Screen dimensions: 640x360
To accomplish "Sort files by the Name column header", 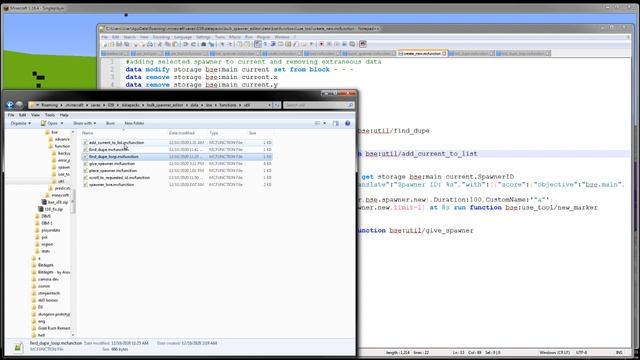I will pos(124,133).
